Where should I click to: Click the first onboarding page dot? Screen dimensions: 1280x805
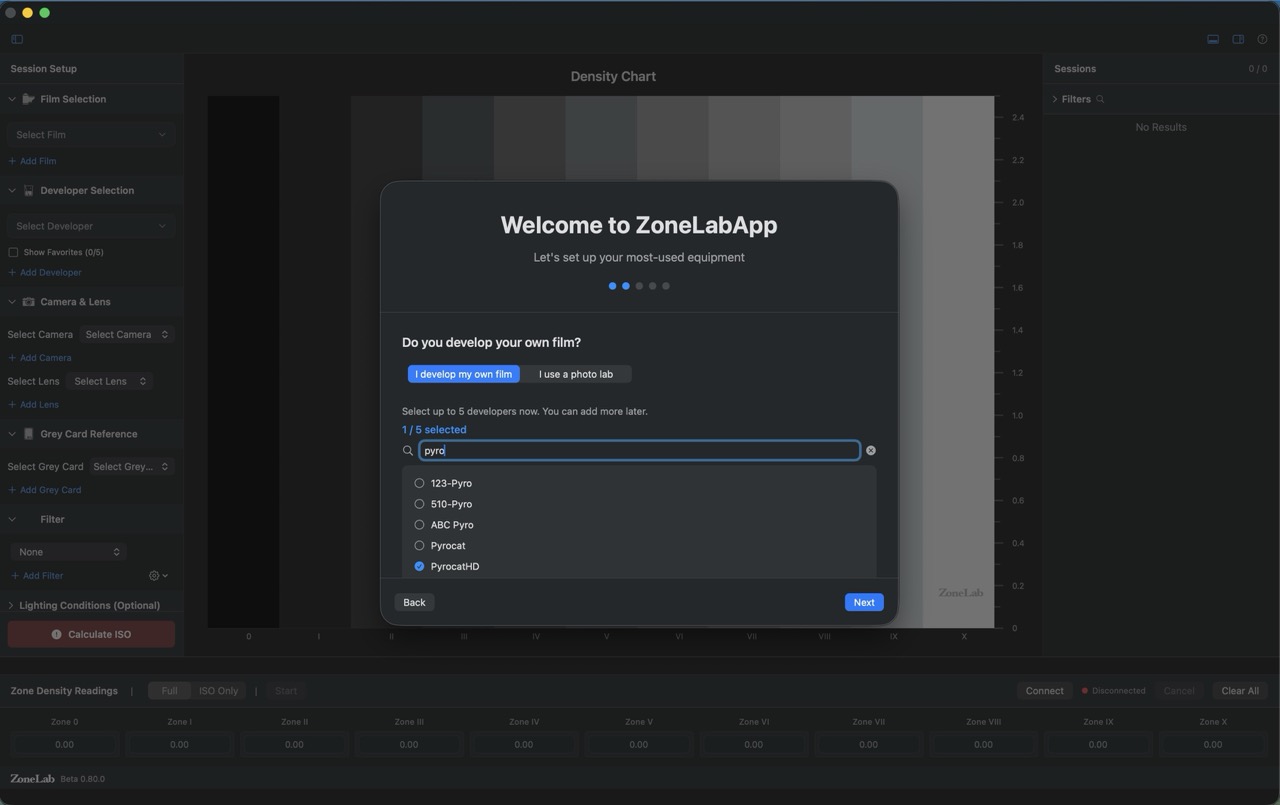[x=612, y=286]
